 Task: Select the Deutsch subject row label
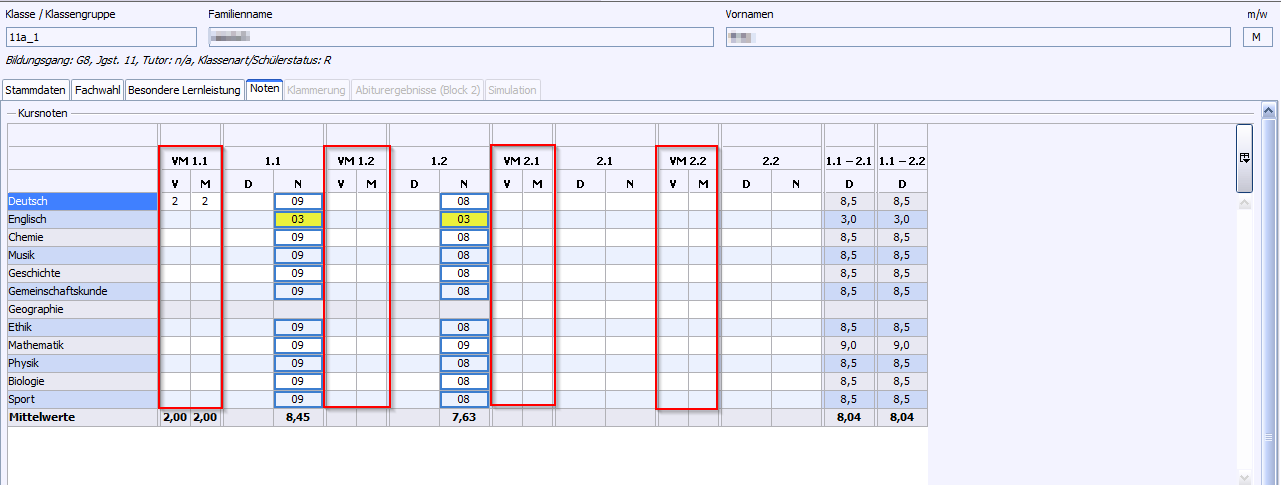coord(83,201)
